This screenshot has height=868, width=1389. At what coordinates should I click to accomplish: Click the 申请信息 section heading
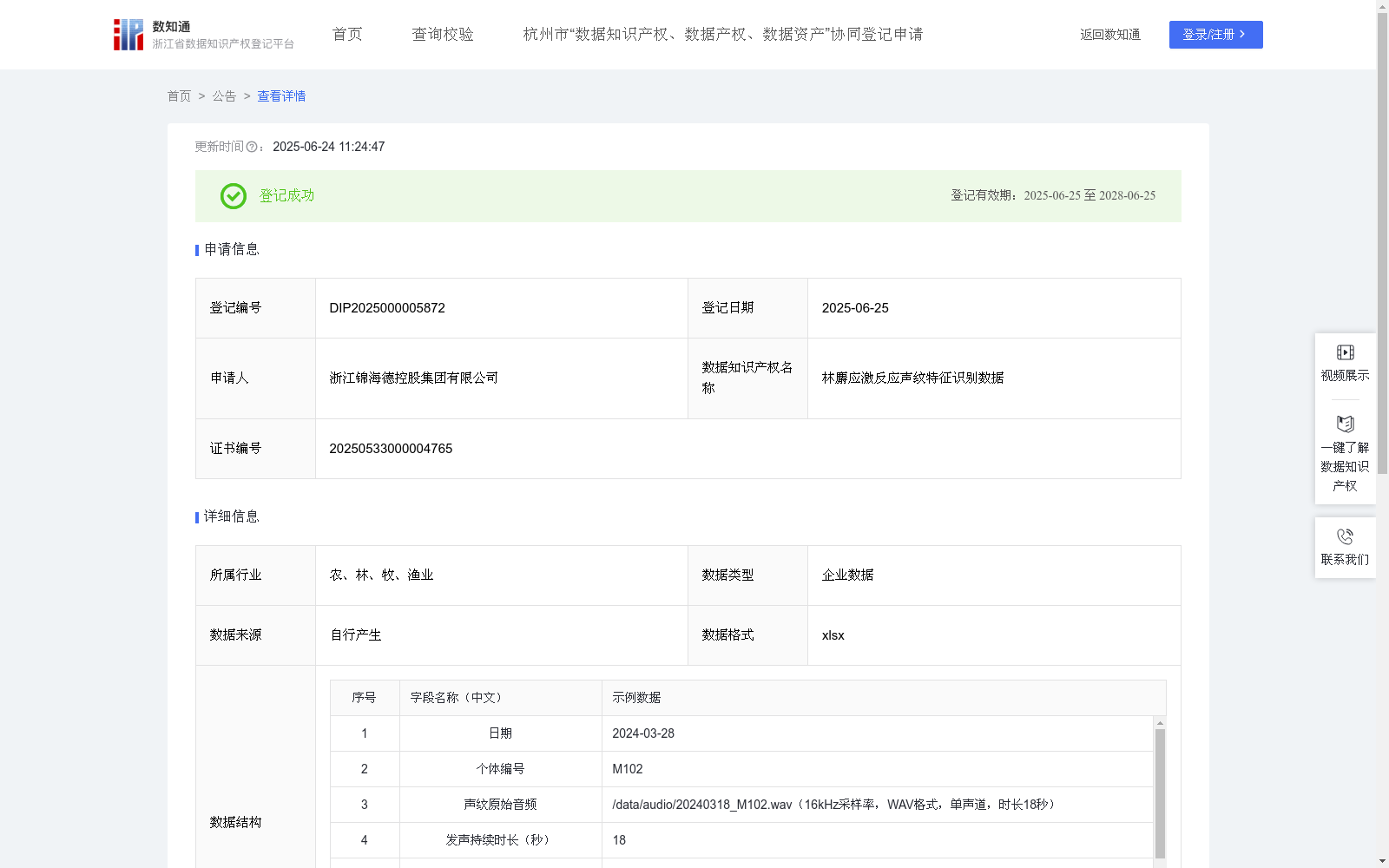coord(232,250)
